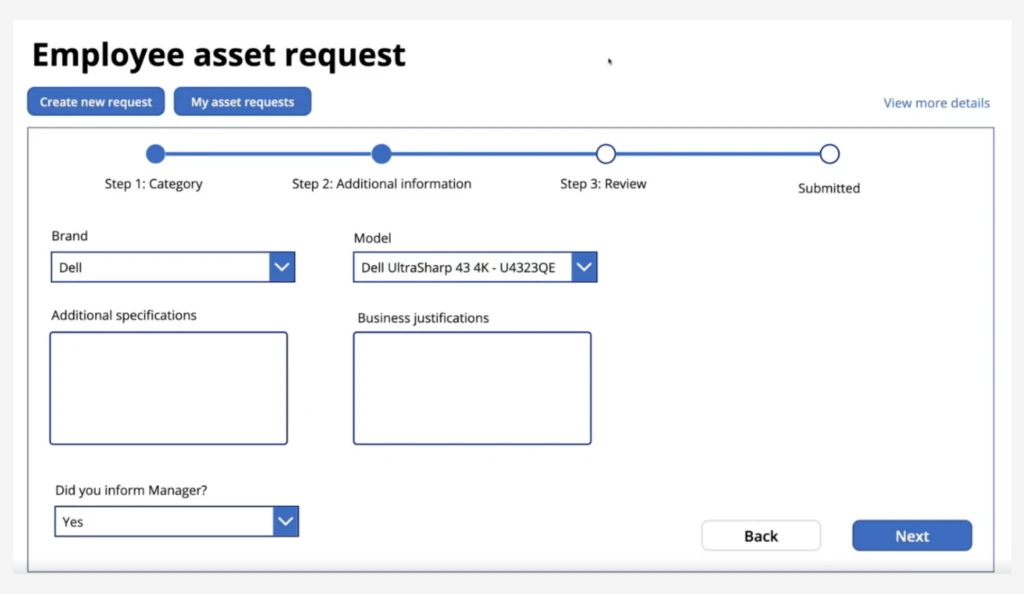Click the Back button
This screenshot has width=1024, height=594.
[761, 535]
